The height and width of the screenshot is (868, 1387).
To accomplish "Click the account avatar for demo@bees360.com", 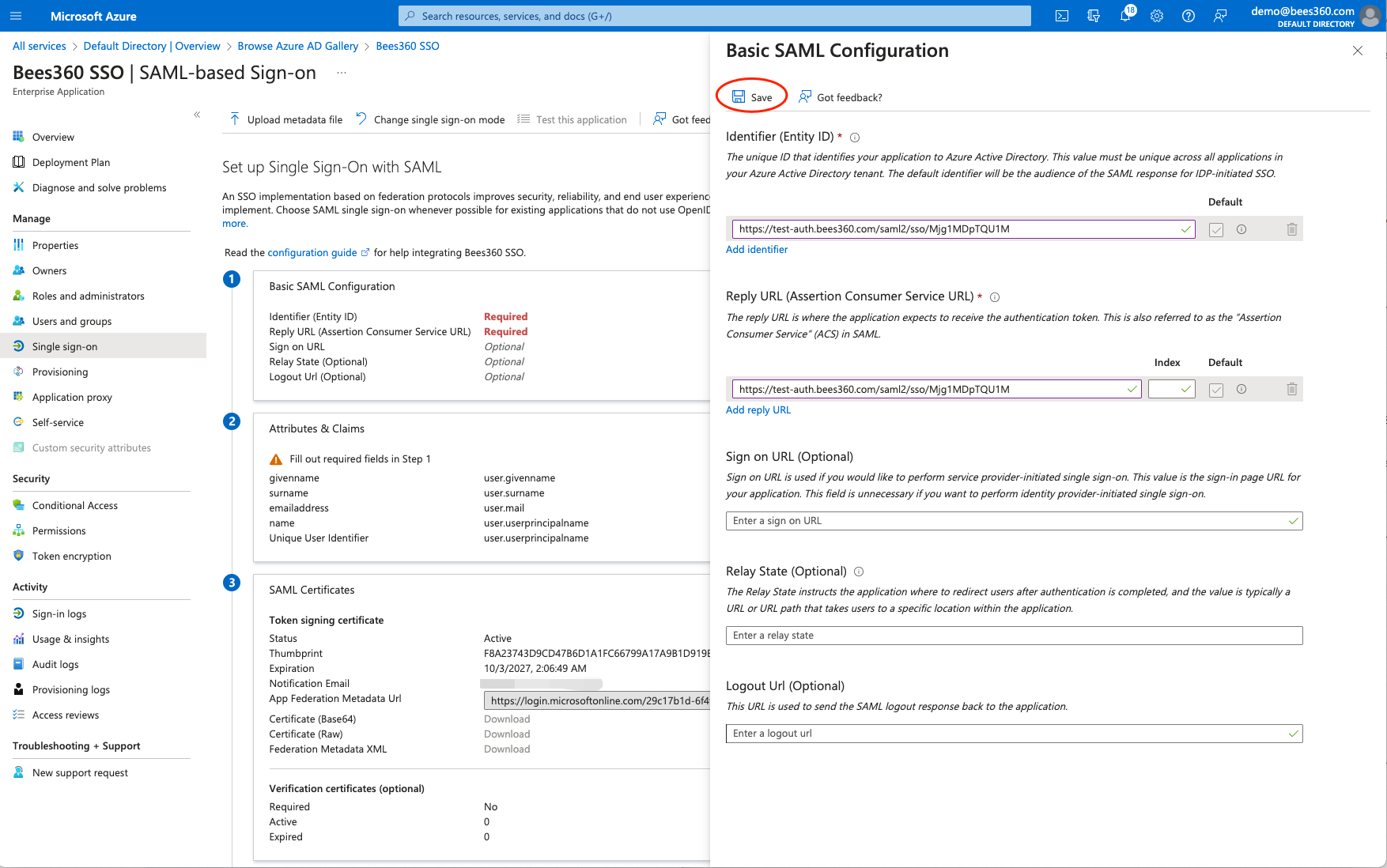I will [x=1370, y=16].
